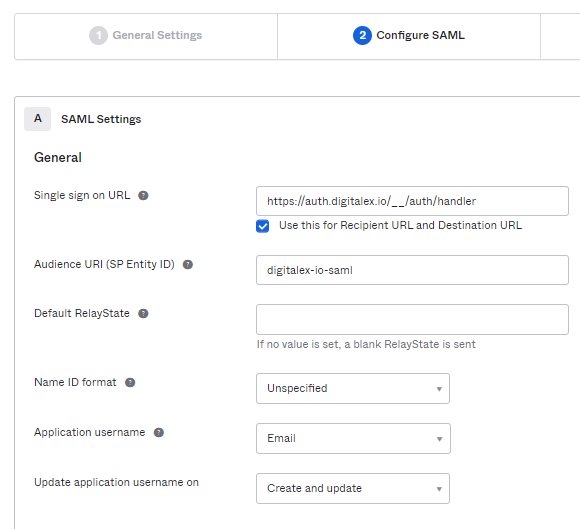
Task: Click the step 1 circle icon
Action: [98, 36]
